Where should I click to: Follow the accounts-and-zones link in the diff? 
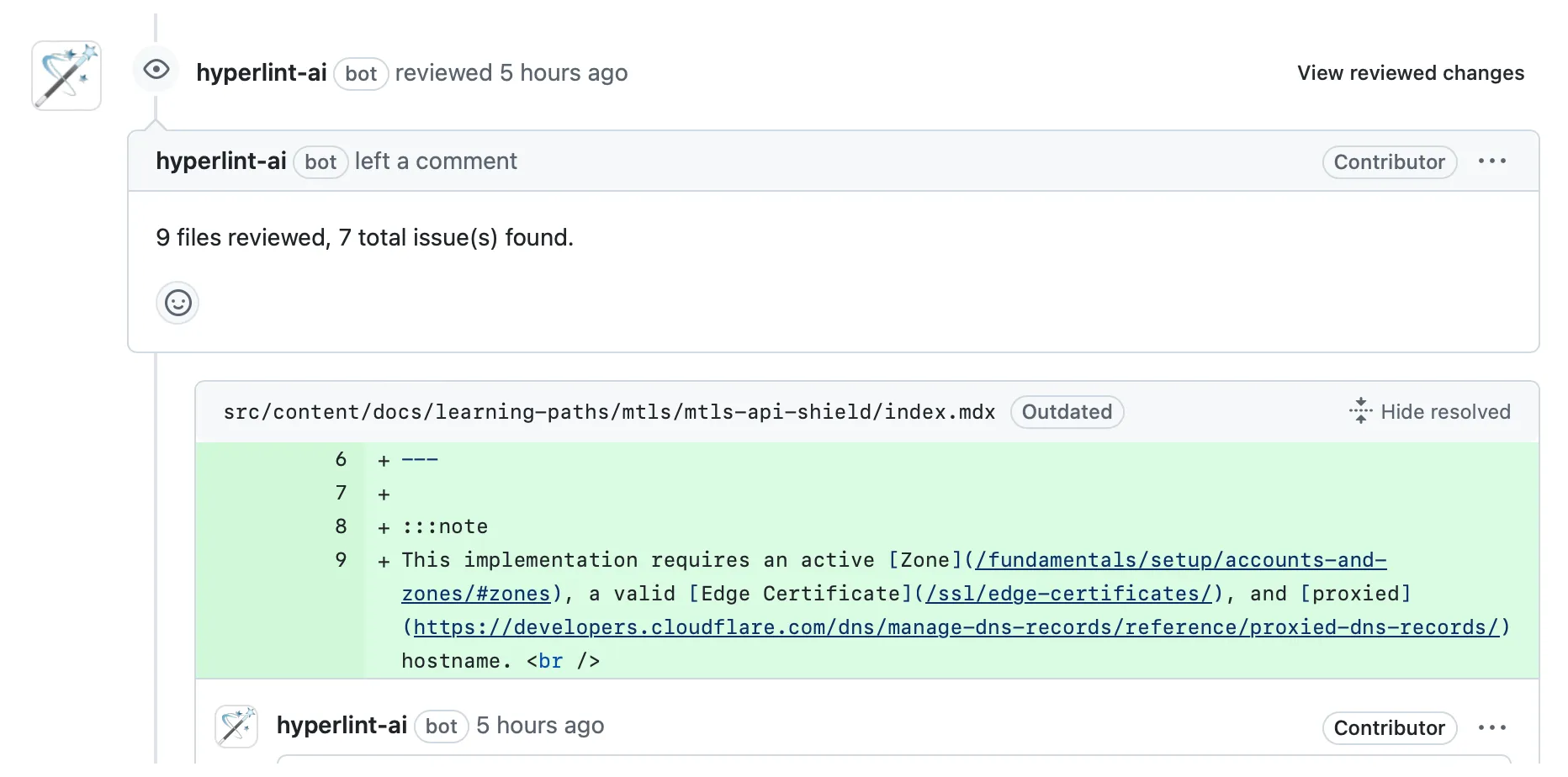[1180, 560]
